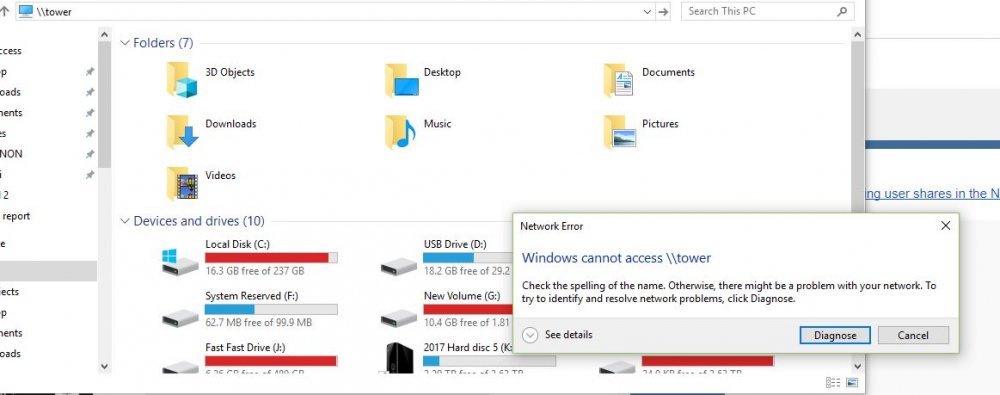
Task: Close the Network Error dialog
Action: click(945, 226)
